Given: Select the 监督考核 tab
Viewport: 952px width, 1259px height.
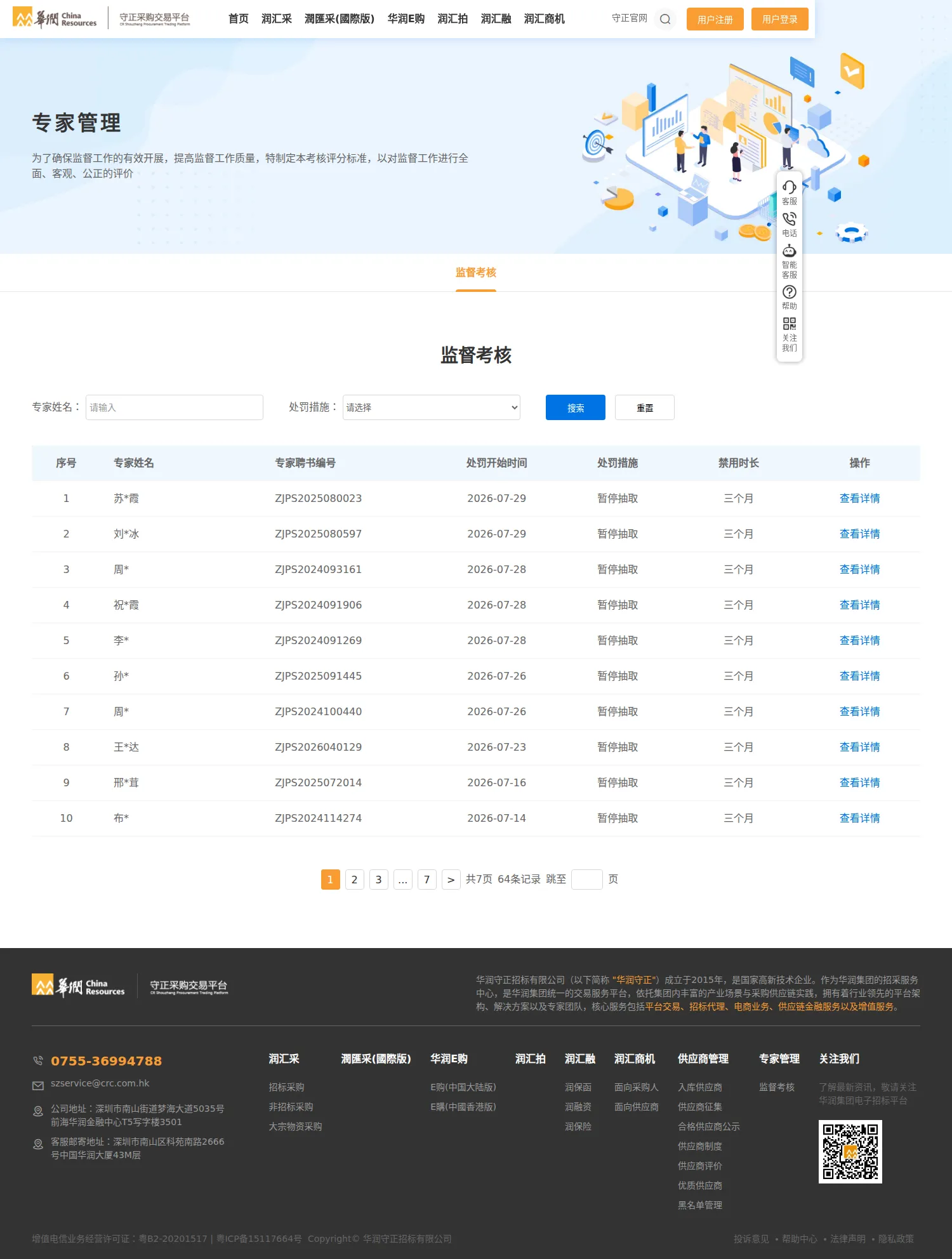Looking at the screenshot, I should 476,273.
